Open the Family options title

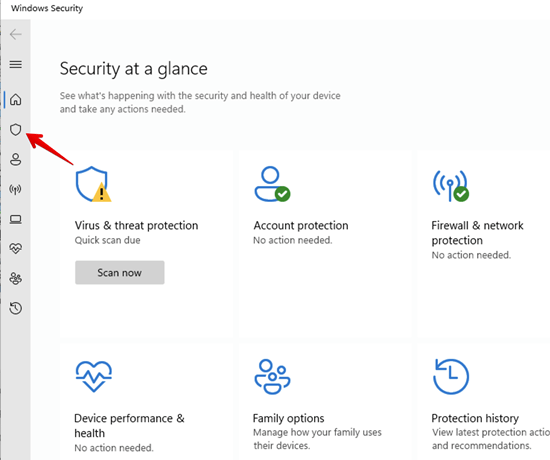point(288,418)
